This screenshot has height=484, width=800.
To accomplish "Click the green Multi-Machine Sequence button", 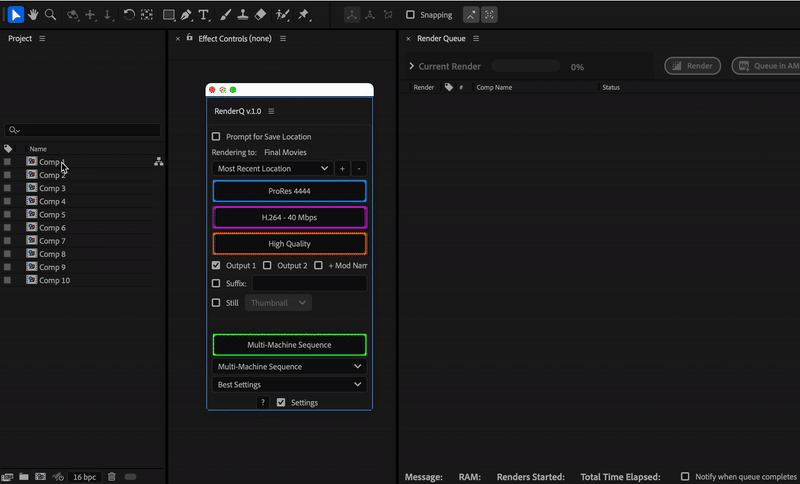I will coord(289,345).
